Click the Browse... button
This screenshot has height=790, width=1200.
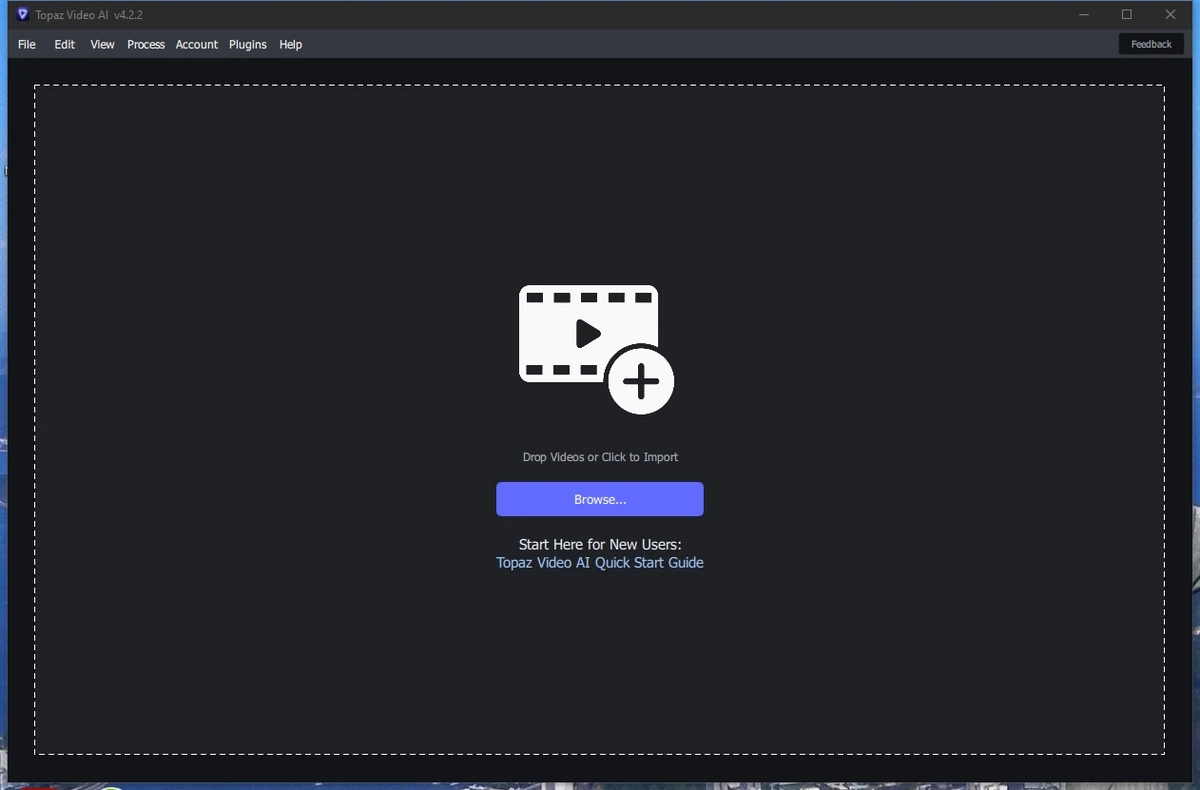tap(600, 499)
